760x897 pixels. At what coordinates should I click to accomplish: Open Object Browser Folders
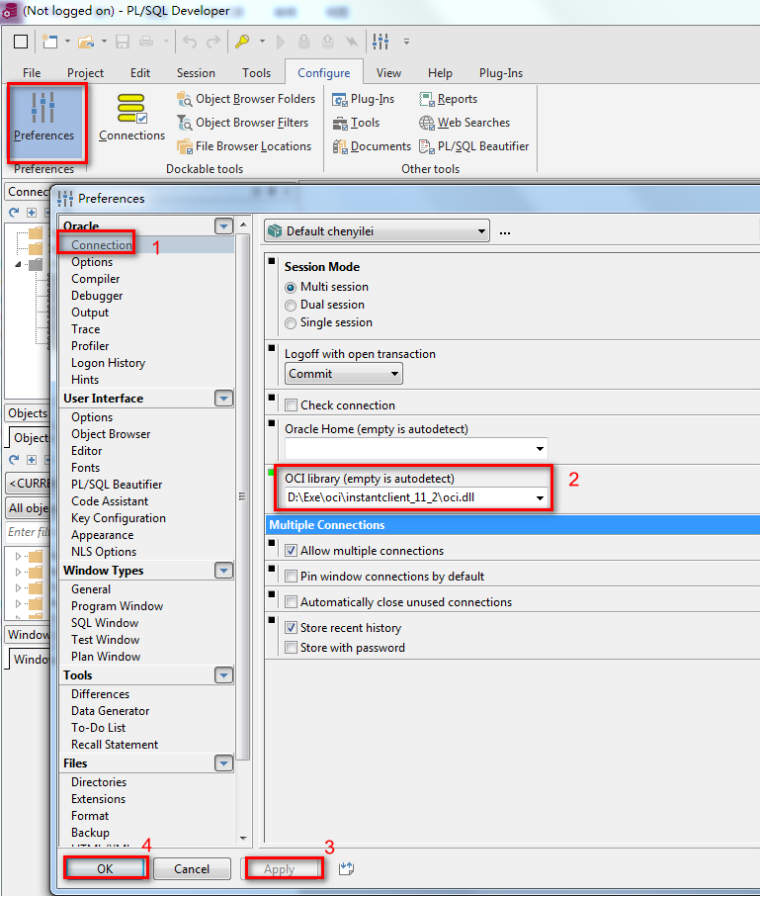[x=246, y=99]
